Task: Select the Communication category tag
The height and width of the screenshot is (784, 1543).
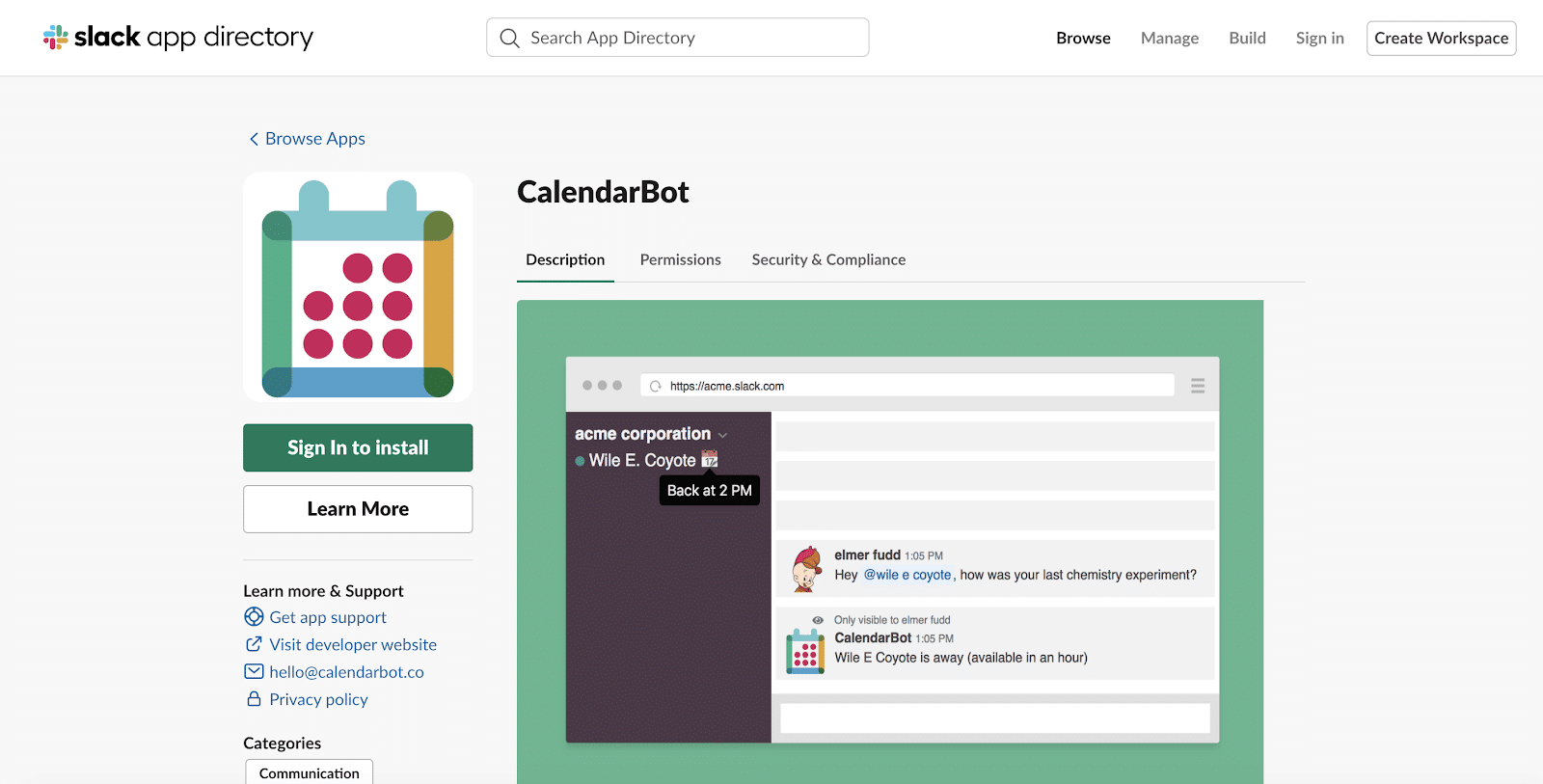Action: pyautogui.click(x=309, y=773)
